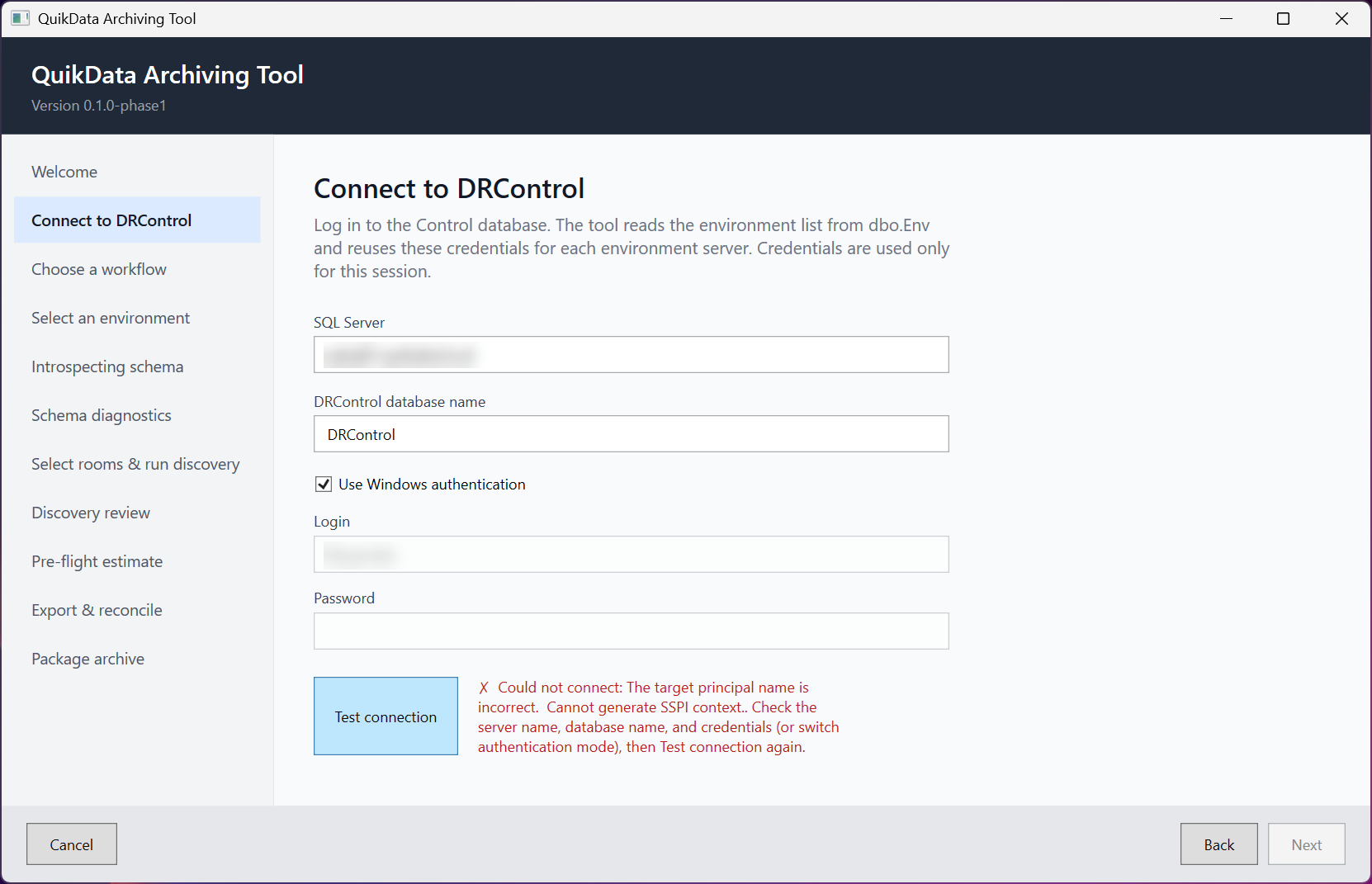Click the Test connection button
The height and width of the screenshot is (884, 1372).
[386, 716]
